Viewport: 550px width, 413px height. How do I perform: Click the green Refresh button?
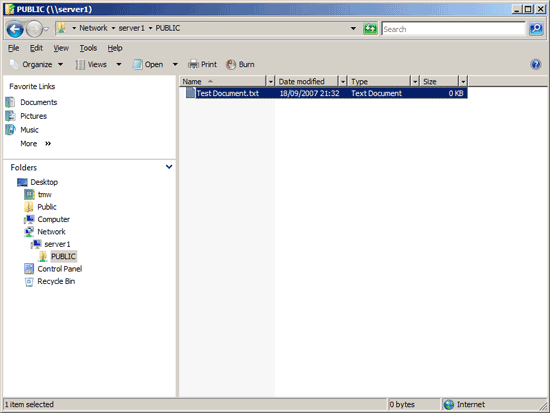pos(370,28)
